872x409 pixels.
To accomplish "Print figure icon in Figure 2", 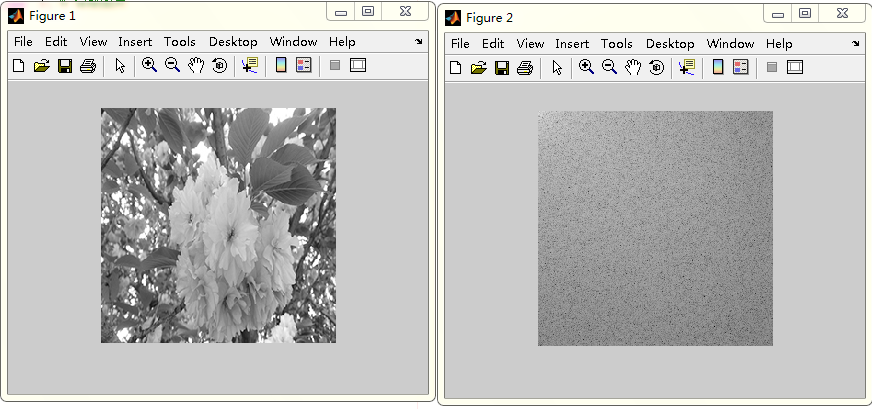I will pos(525,68).
